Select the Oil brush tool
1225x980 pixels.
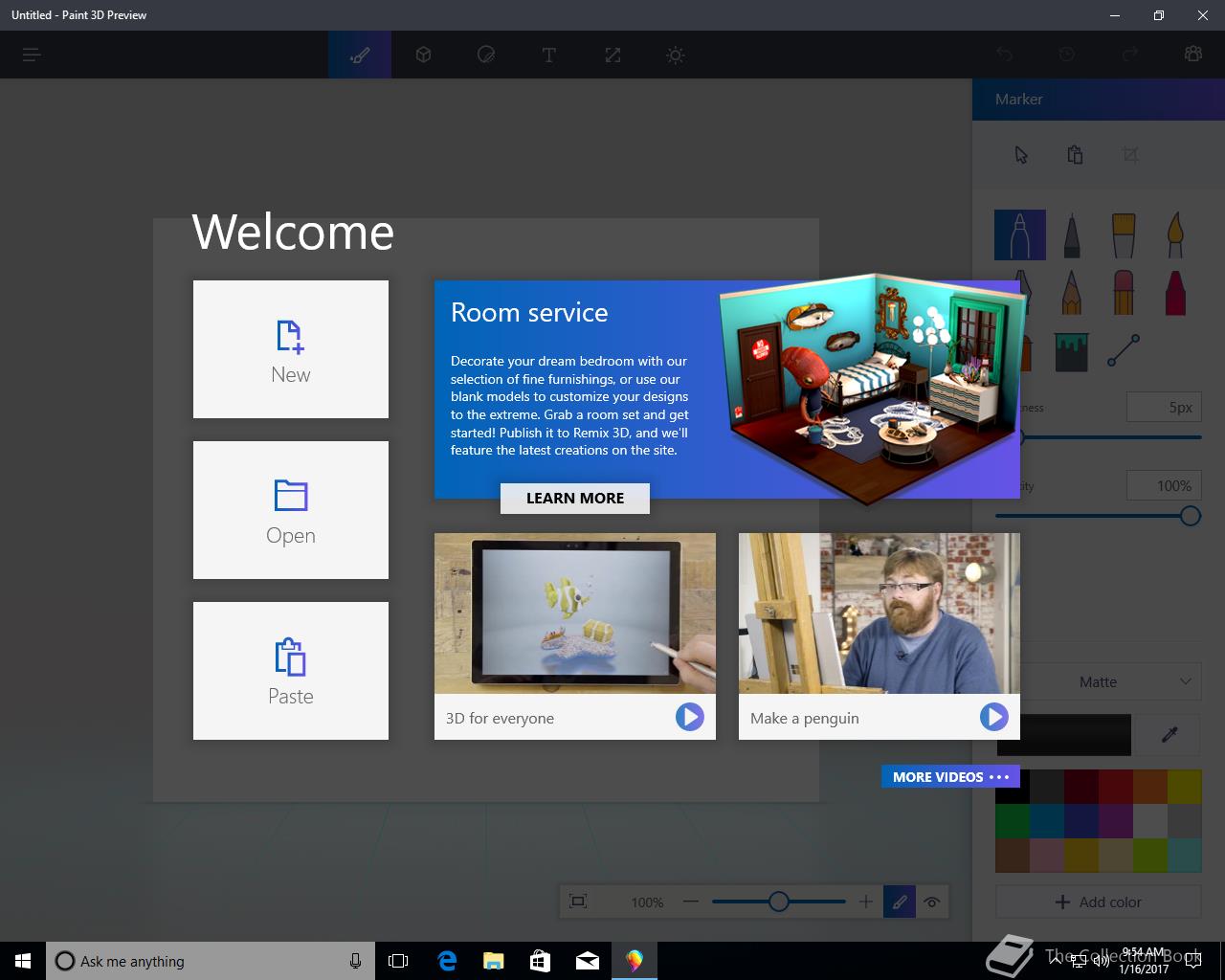pyautogui.click(x=1124, y=234)
